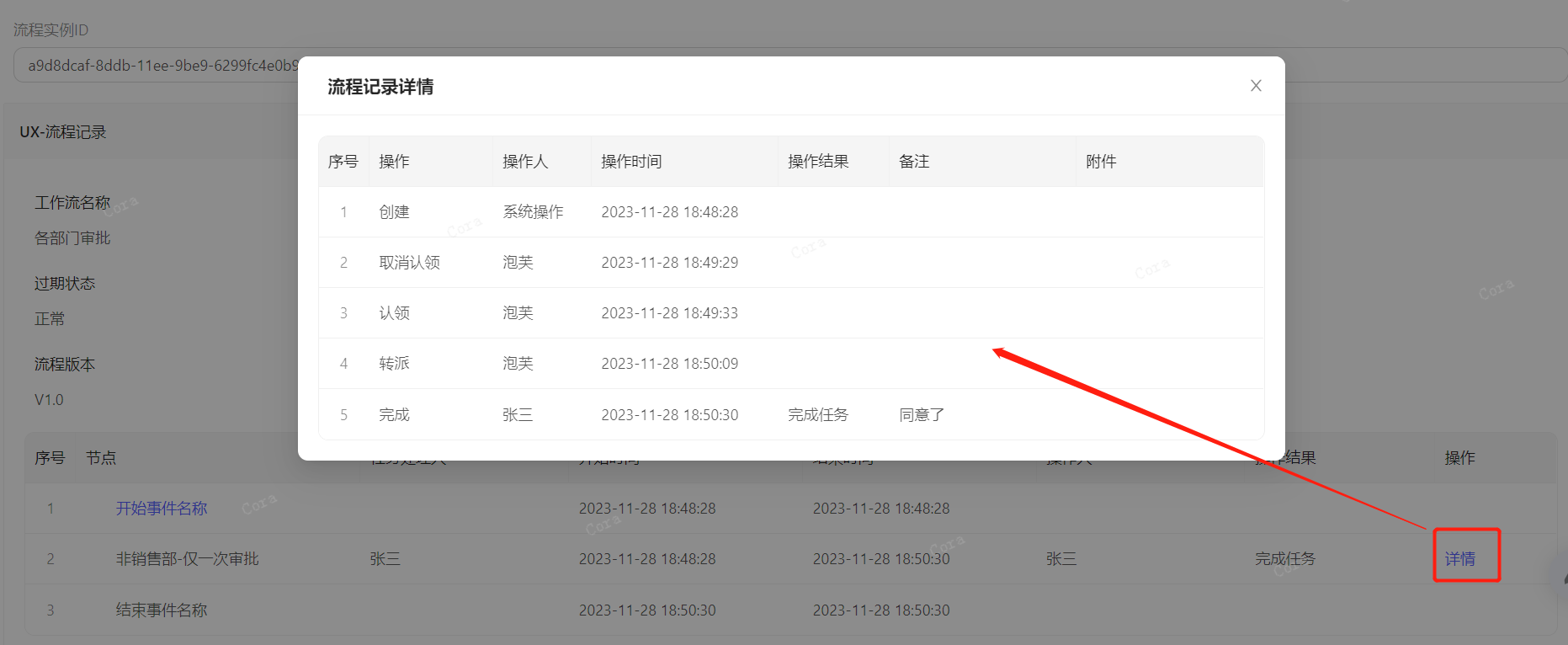The height and width of the screenshot is (645, 1568).
Task: Open 详情 link for 非销售部-仅一次审批 row
Action: 1460,559
